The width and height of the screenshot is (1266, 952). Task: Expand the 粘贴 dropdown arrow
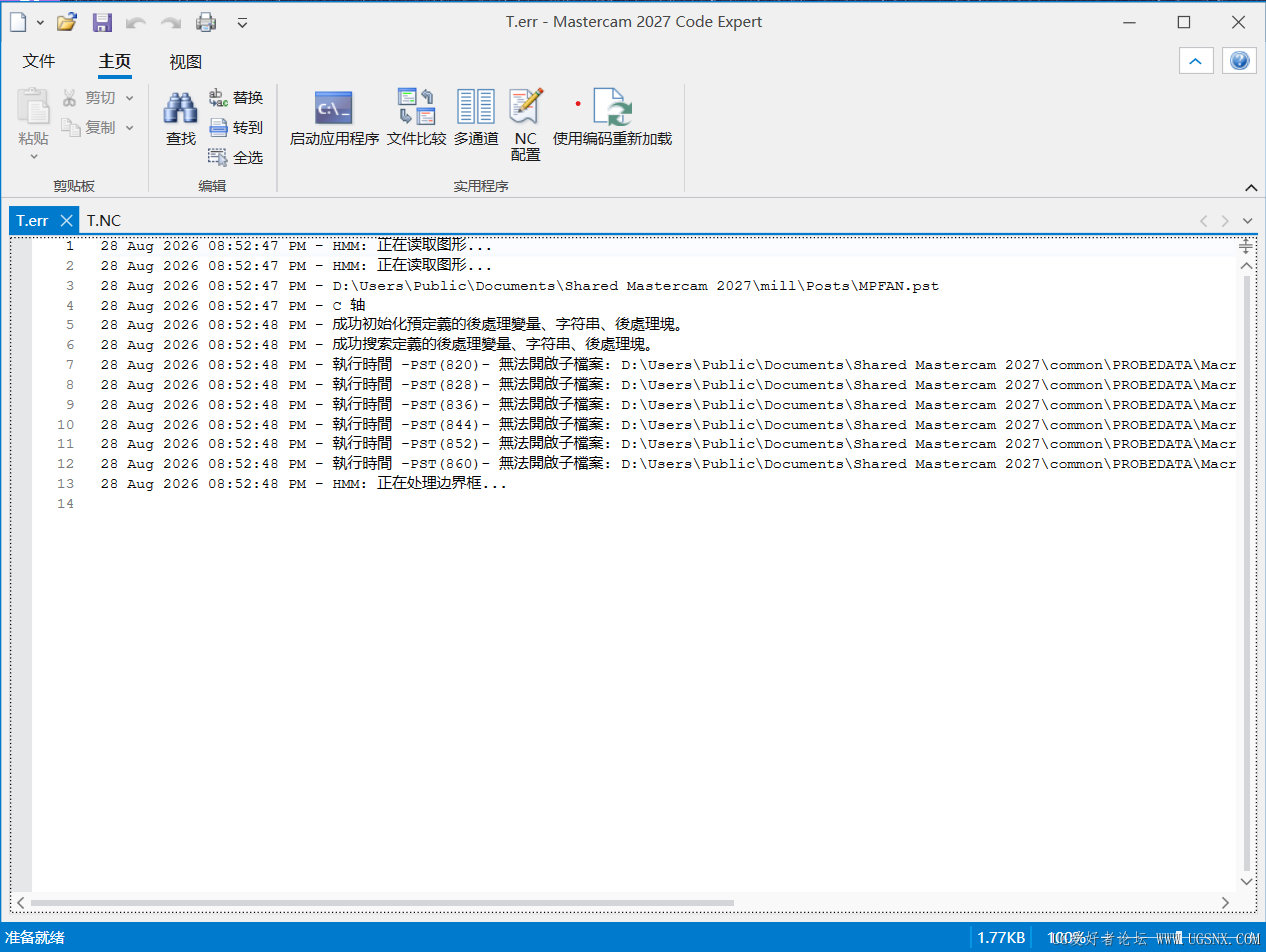pos(33,155)
